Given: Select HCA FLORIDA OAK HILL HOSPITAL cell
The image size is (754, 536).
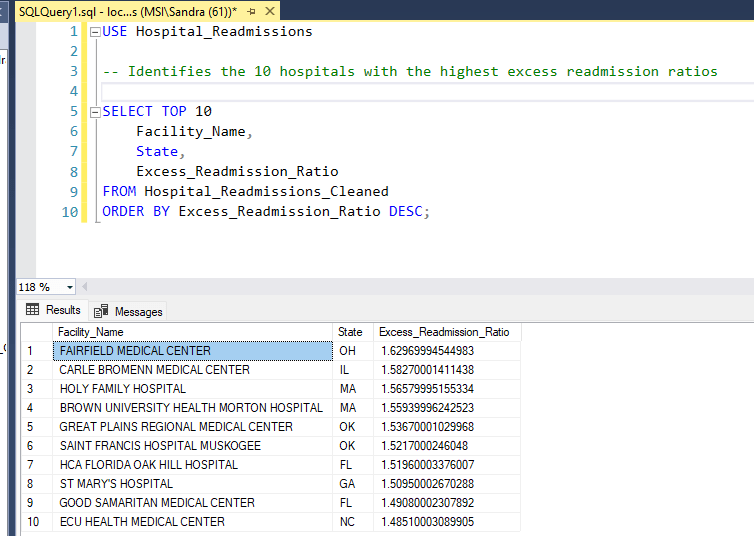Looking at the screenshot, I should (192, 465).
